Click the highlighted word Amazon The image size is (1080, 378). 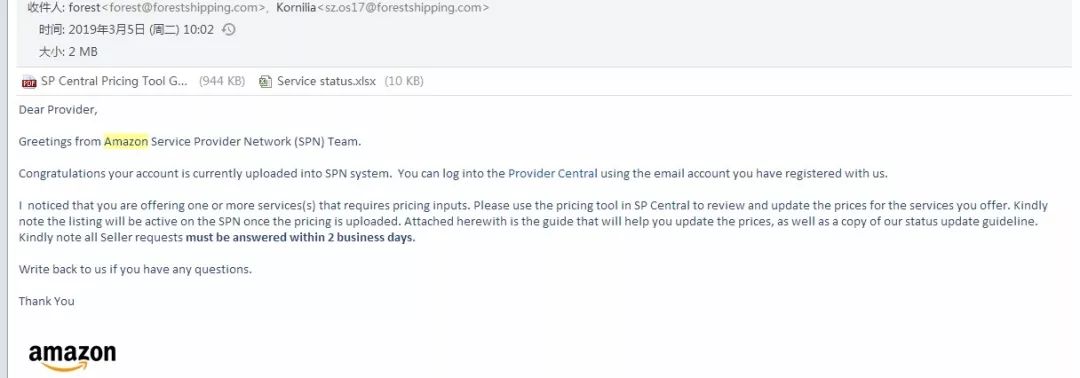(126, 142)
